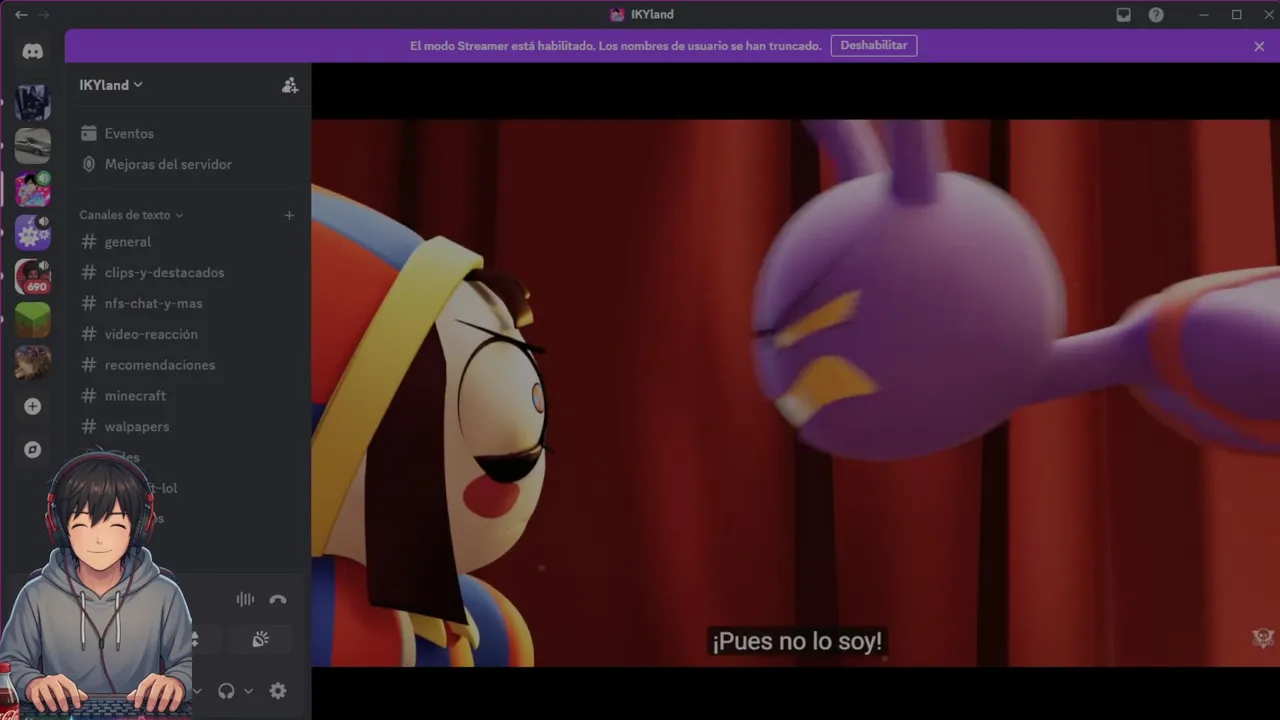Create channel with plus next to Canales de texto
1280x720 pixels.
point(289,215)
